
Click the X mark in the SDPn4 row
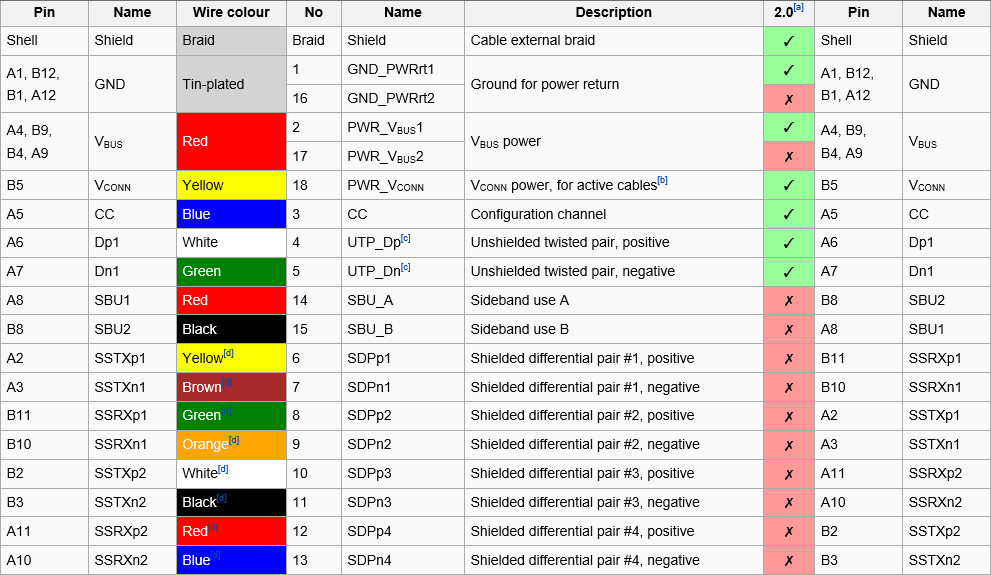click(788, 560)
